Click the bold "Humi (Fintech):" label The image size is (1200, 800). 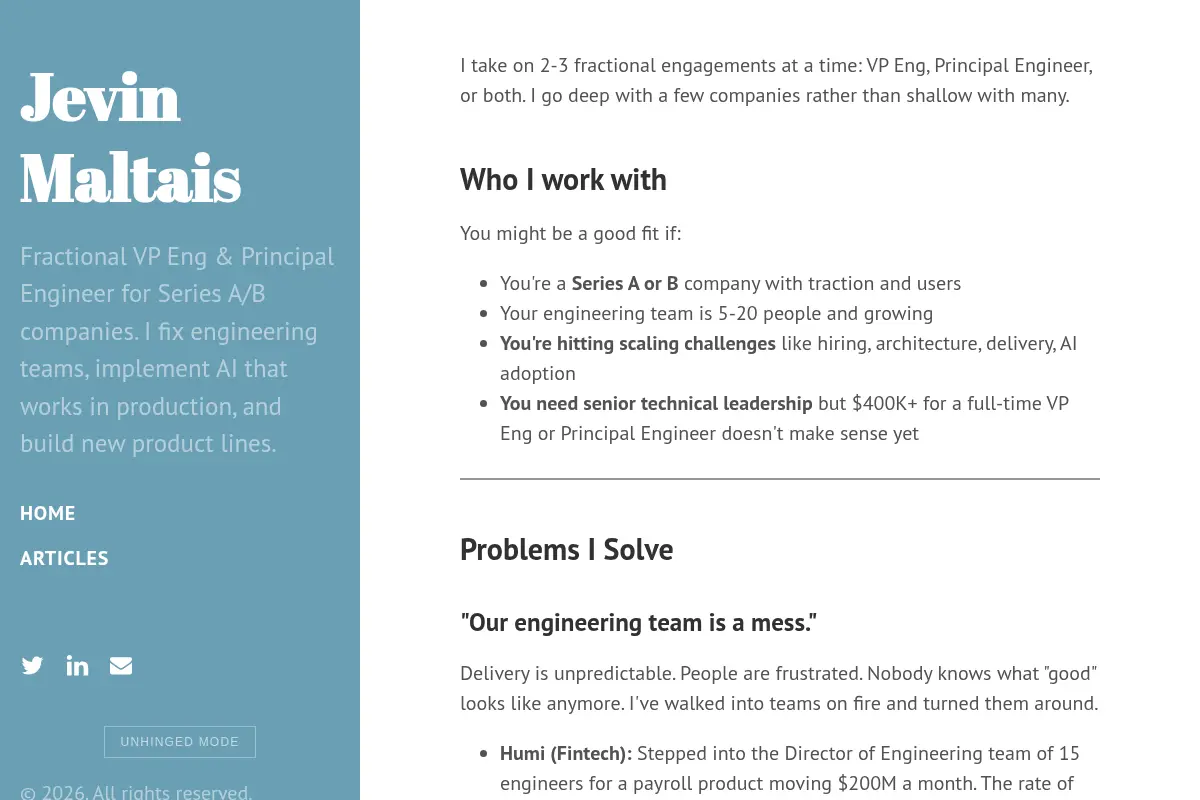point(566,754)
